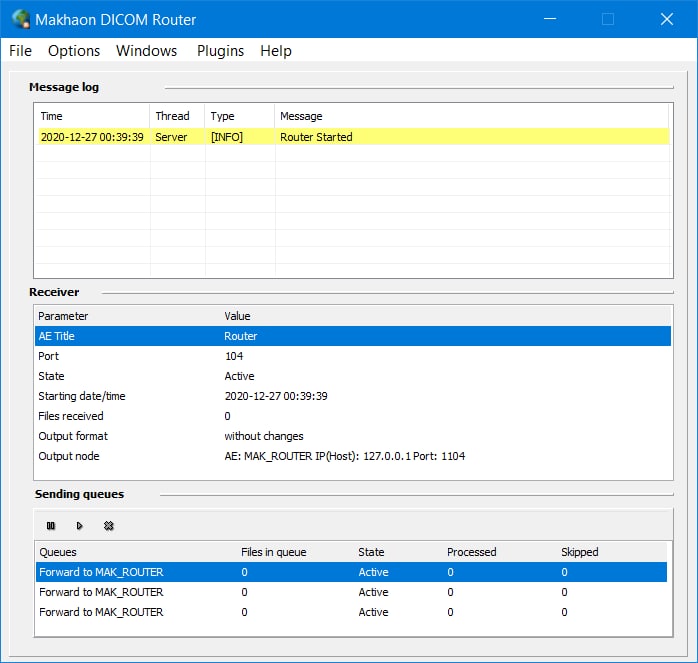Image resolution: width=698 pixels, height=663 pixels.
Task: Click the log timestamp '2020-12-27 00:39:39' in Message log
Action: point(92,137)
